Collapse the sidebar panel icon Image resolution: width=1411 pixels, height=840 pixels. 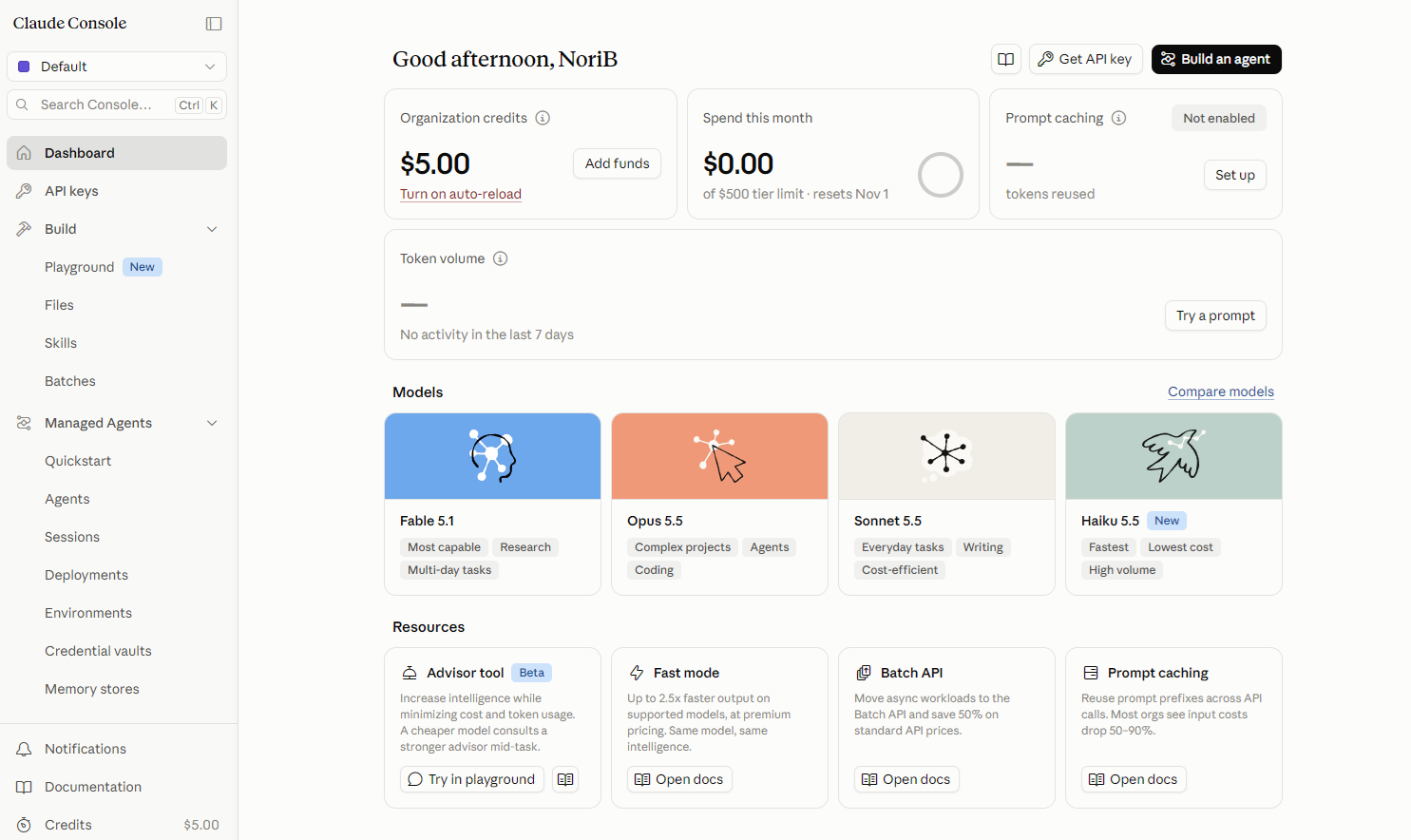[x=214, y=24]
